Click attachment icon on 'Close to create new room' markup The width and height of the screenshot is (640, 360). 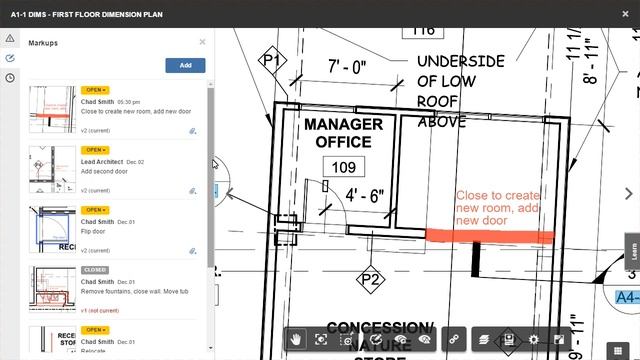click(193, 131)
